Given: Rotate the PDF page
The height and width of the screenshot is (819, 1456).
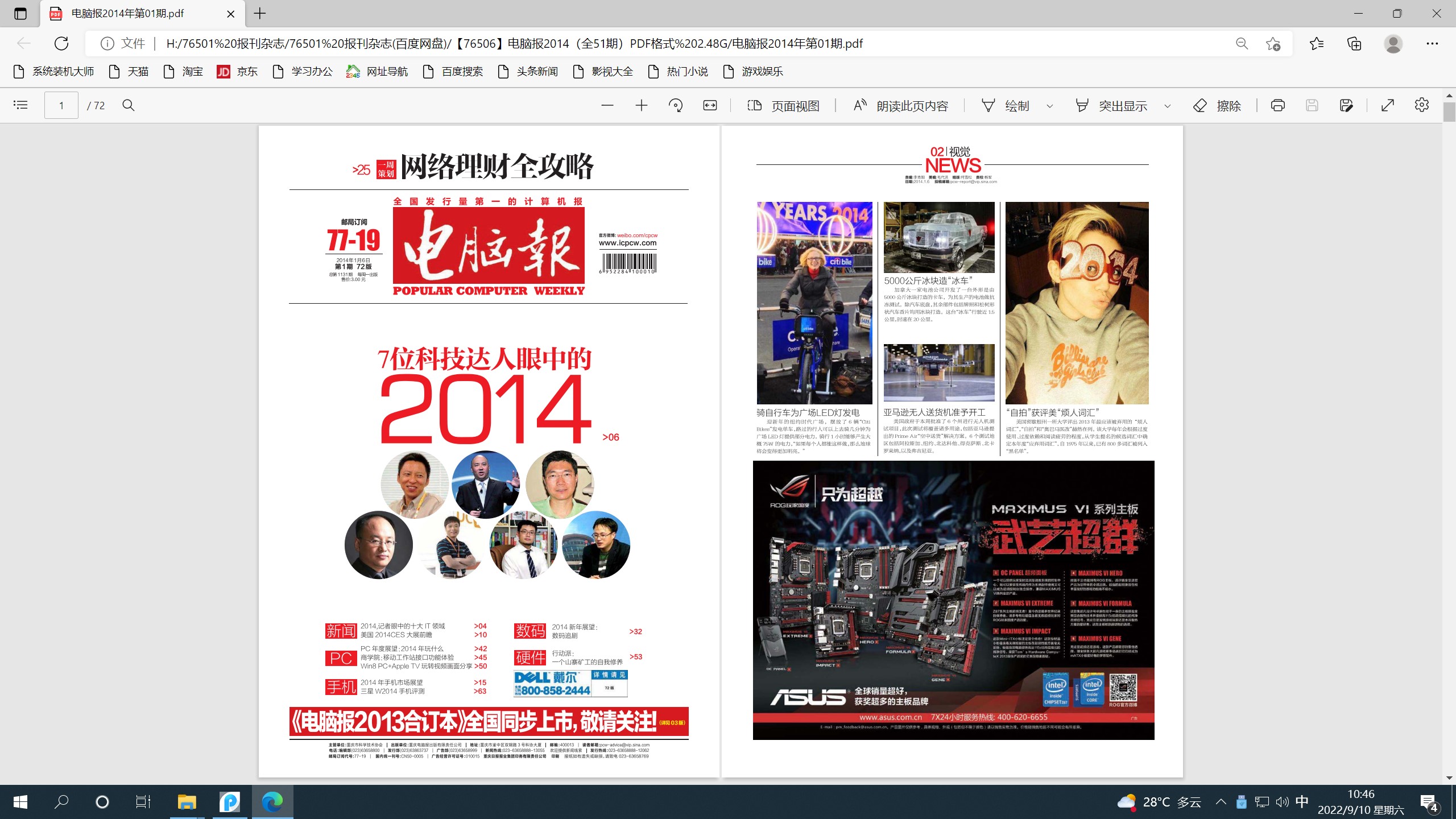Looking at the screenshot, I should tap(676, 105).
